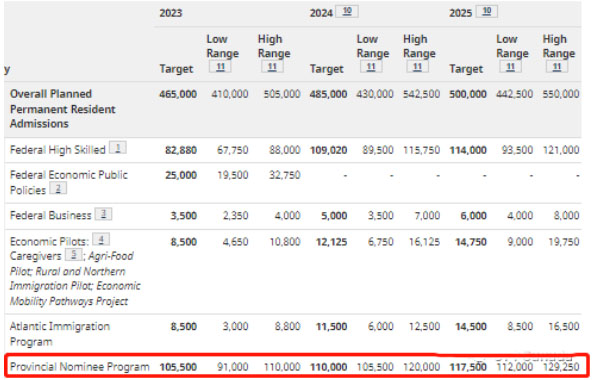Open footnote 11 under 2024 Low Range
The height and width of the screenshot is (380, 592).
371,67
